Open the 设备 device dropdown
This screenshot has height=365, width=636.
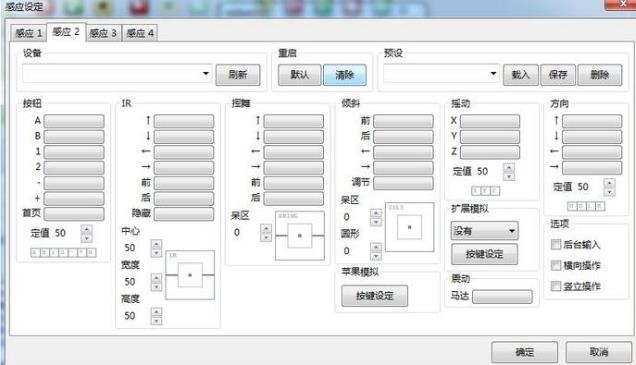[117, 73]
